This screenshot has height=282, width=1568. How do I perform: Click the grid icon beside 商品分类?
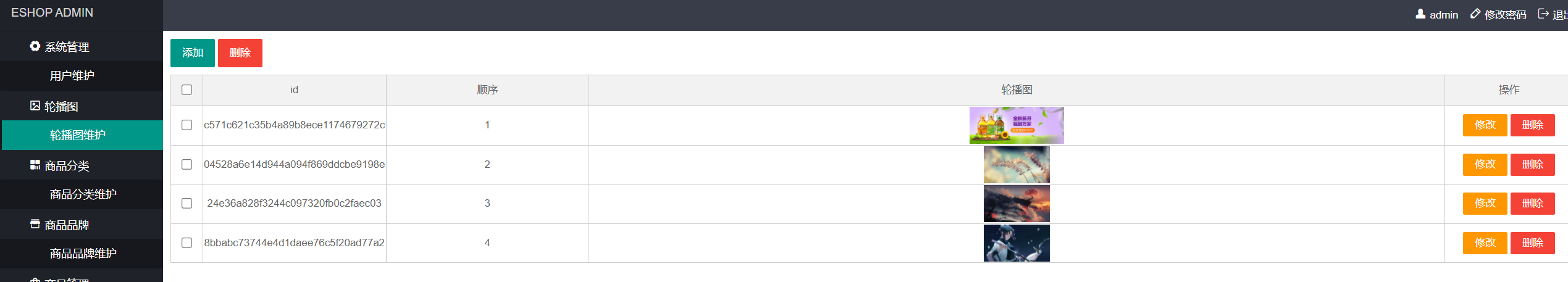[35, 165]
